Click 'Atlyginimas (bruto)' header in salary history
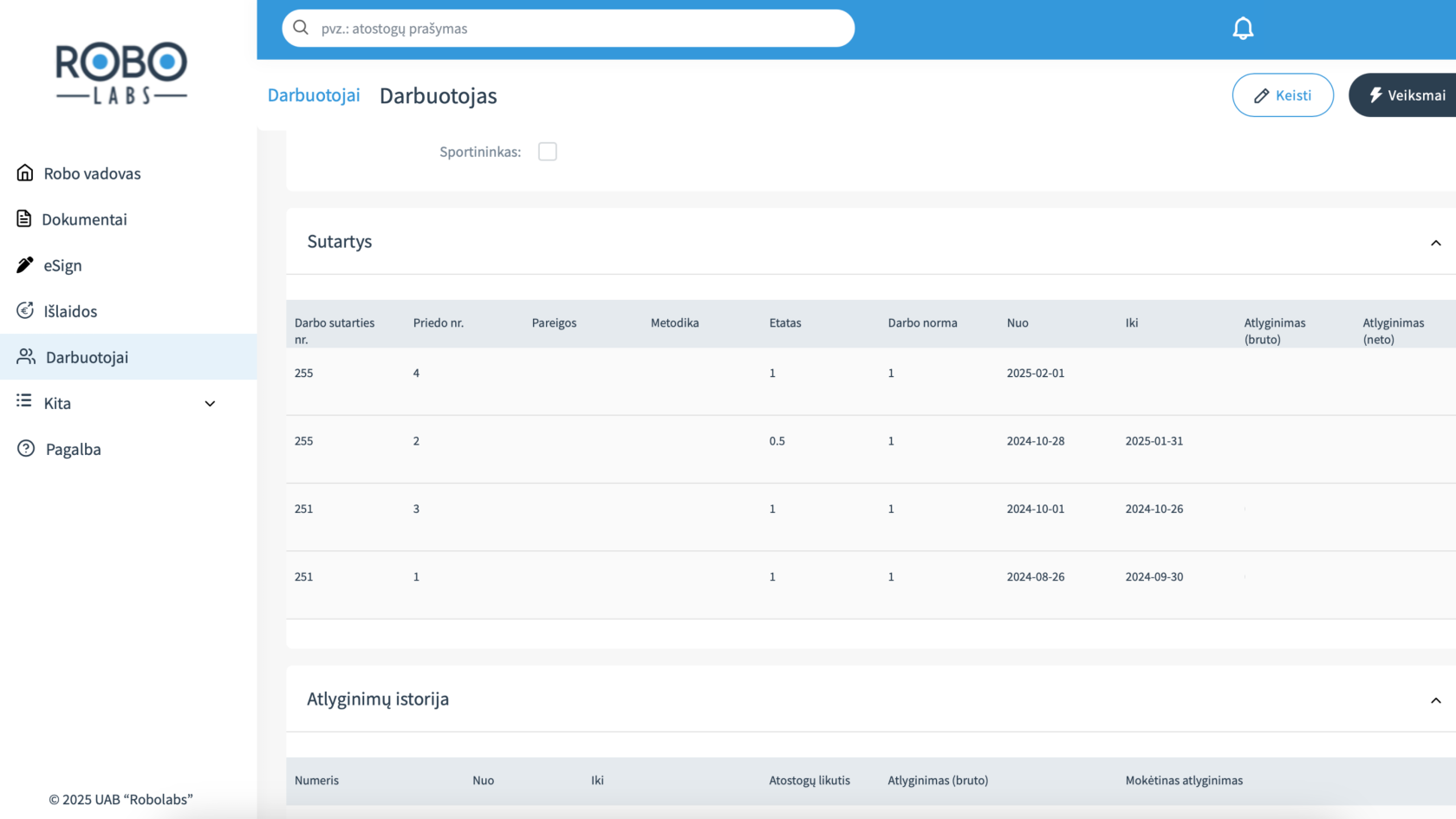This screenshot has height=819, width=1456. 939,781
